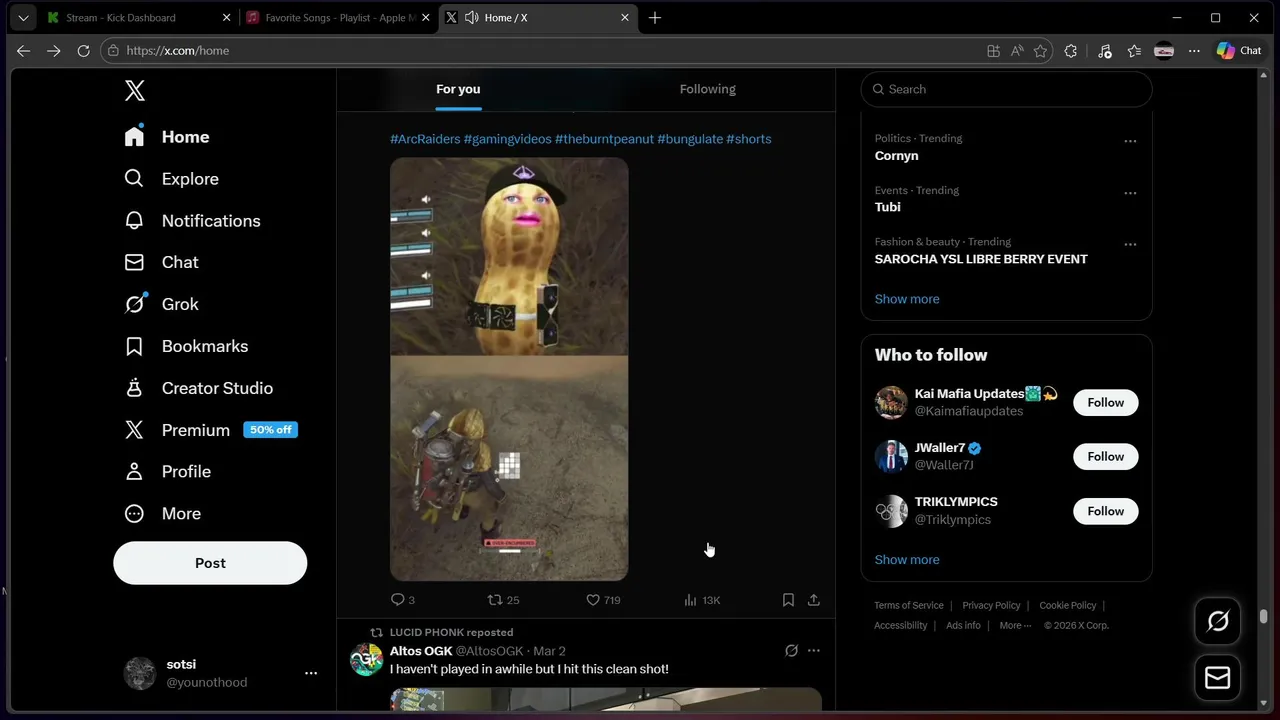
Task: Open Altos OGK profile avatar
Action: click(x=366, y=660)
